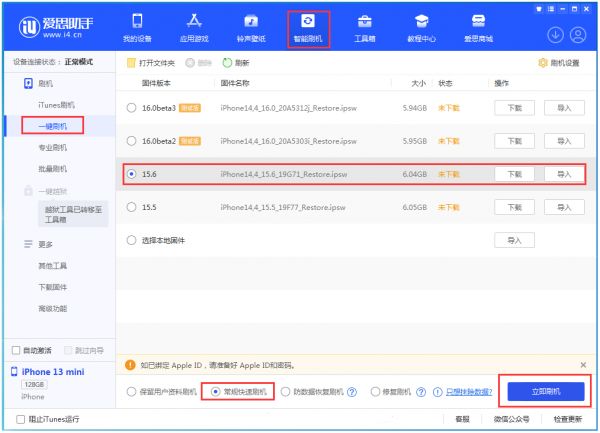This screenshot has height=433, width=600.
Task: Click the download manager arrow icon
Action: tap(555, 35)
